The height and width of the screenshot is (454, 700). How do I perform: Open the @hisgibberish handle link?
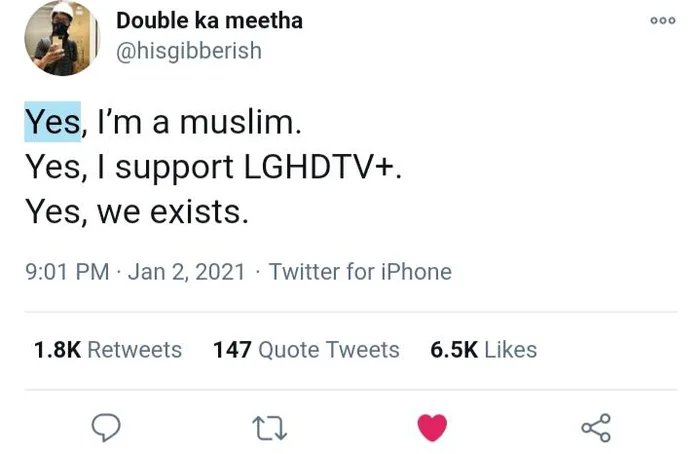point(189,51)
